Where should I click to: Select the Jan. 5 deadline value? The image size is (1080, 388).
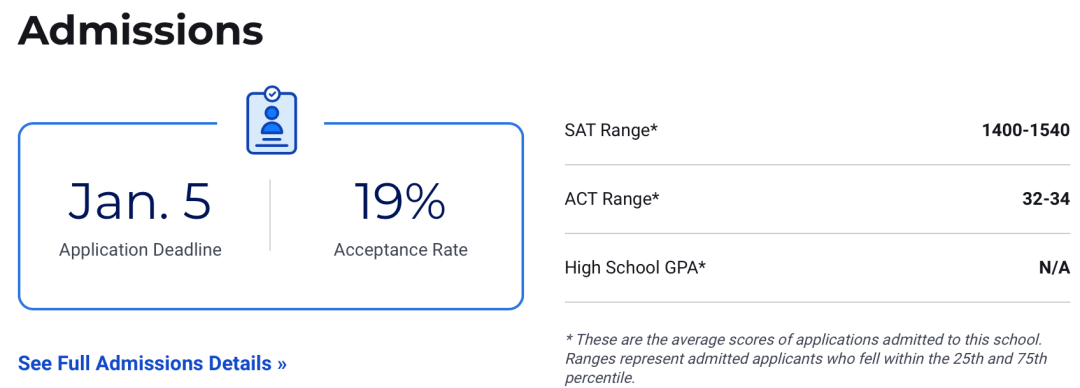140,201
